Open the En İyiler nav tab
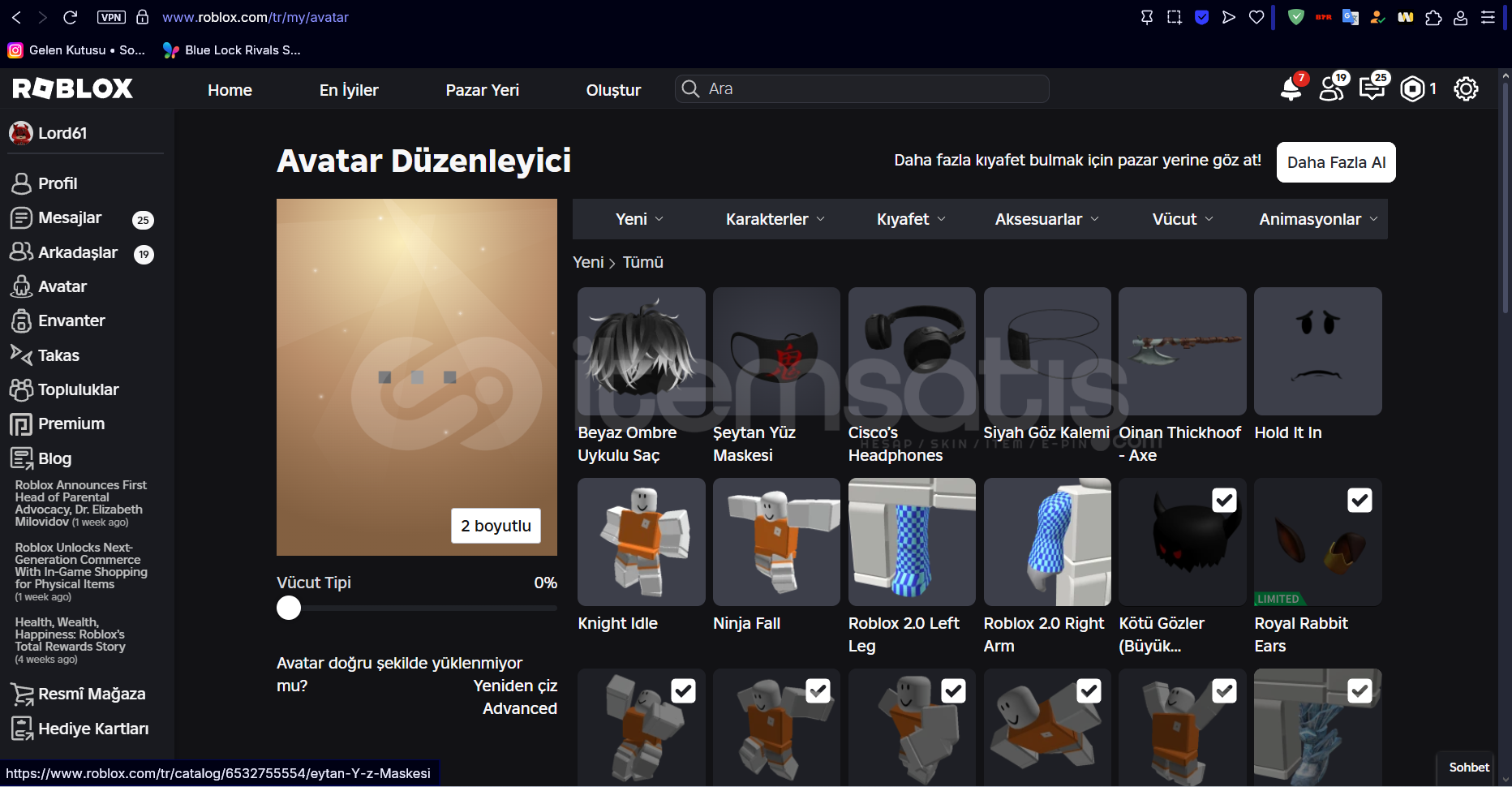Screen dimensions: 1512x787 click(x=349, y=90)
